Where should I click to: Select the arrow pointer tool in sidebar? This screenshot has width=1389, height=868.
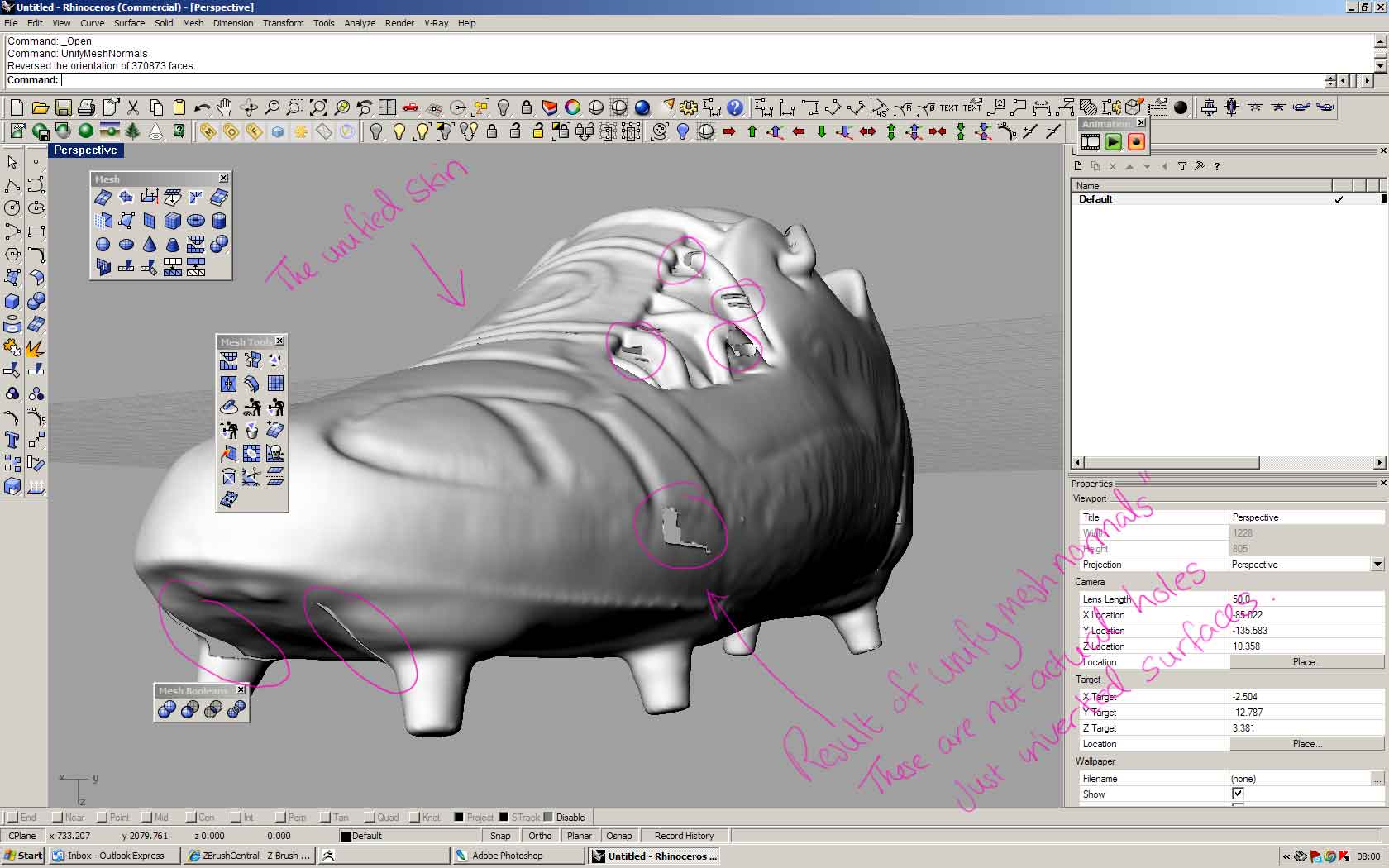click(12, 162)
